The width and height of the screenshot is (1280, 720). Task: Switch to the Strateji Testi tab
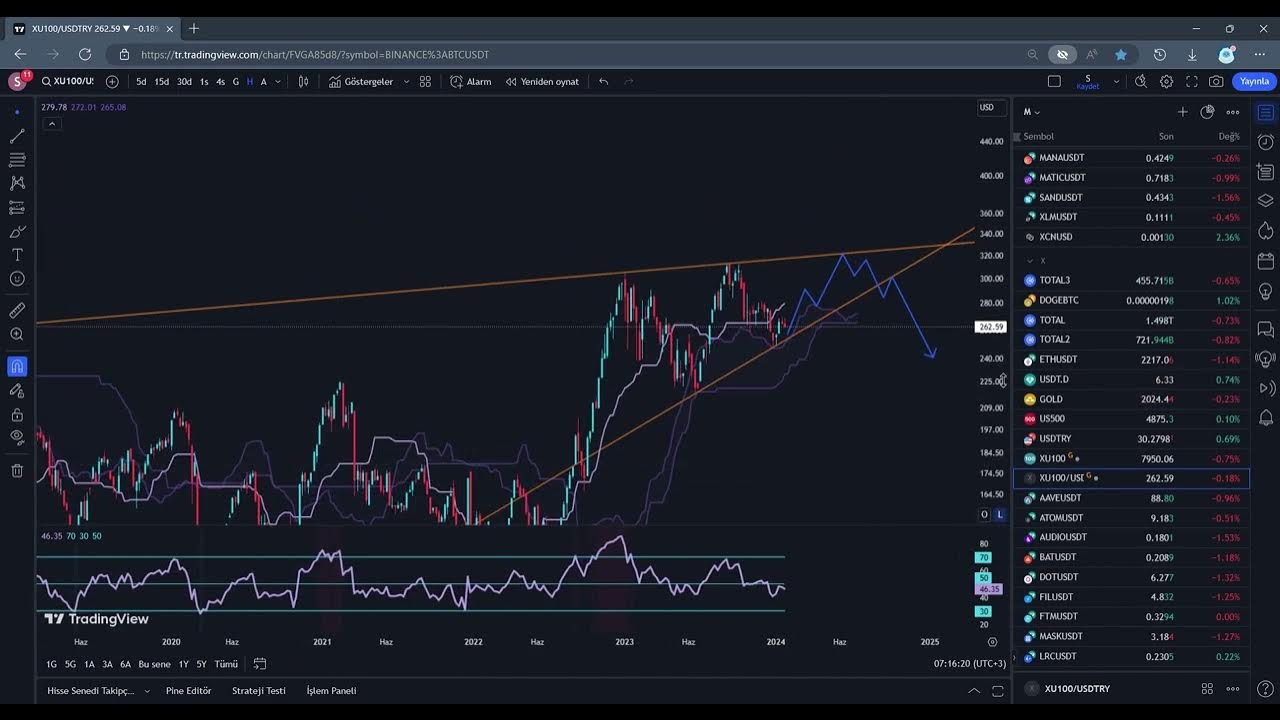click(258, 691)
